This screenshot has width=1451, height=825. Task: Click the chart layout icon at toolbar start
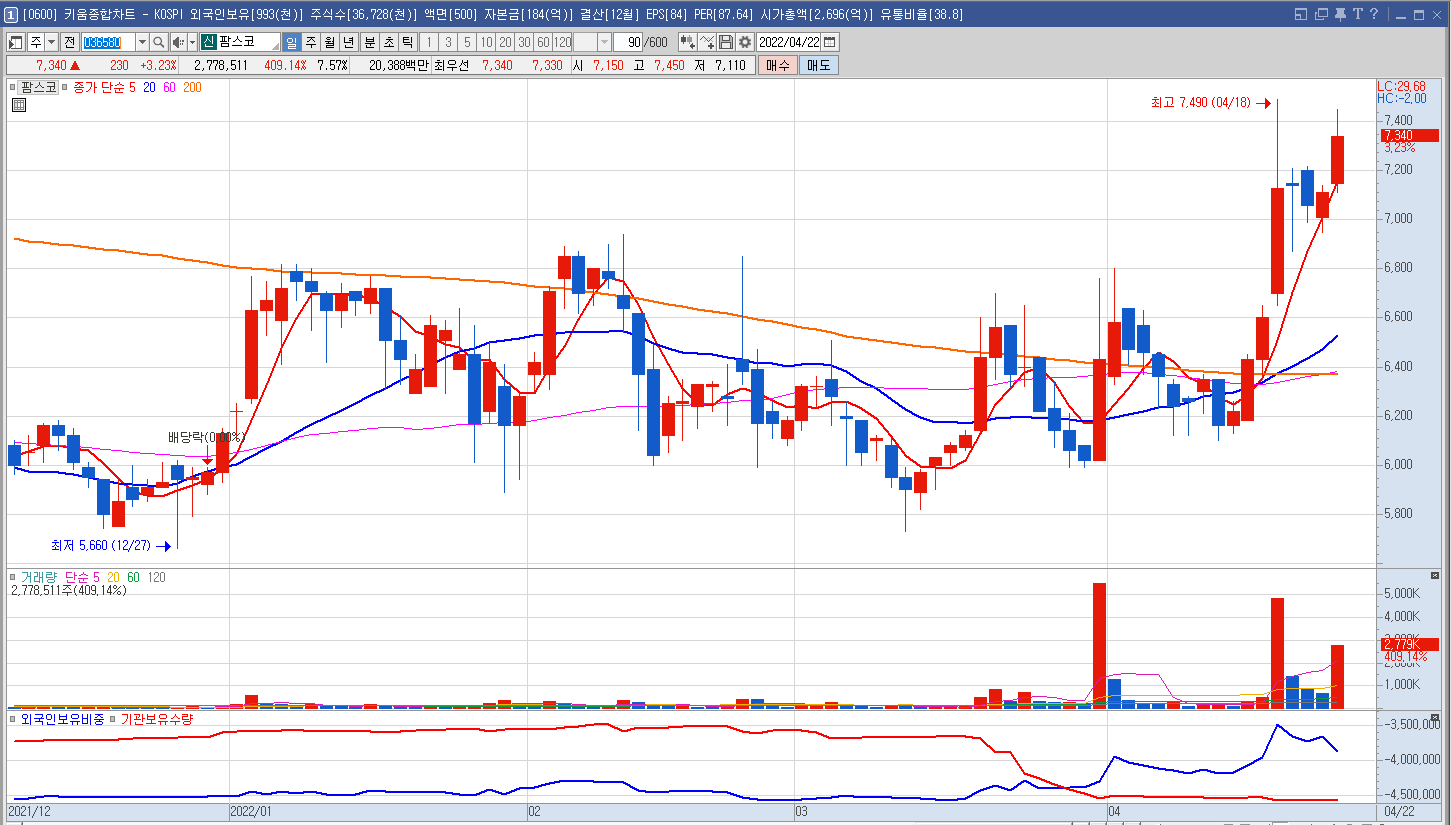(16, 42)
